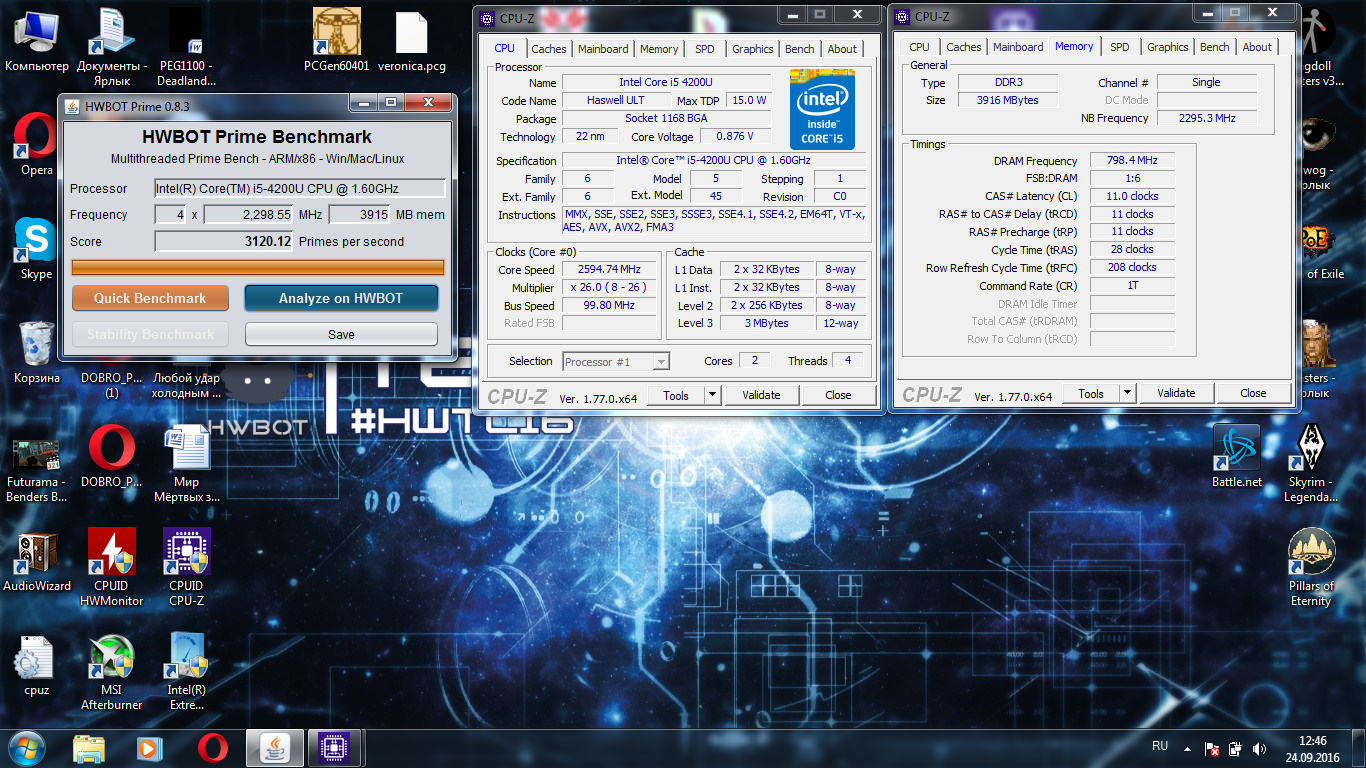Switch to Caches tab in left CPU-Z
Screen dimensions: 1366x768
click(548, 49)
